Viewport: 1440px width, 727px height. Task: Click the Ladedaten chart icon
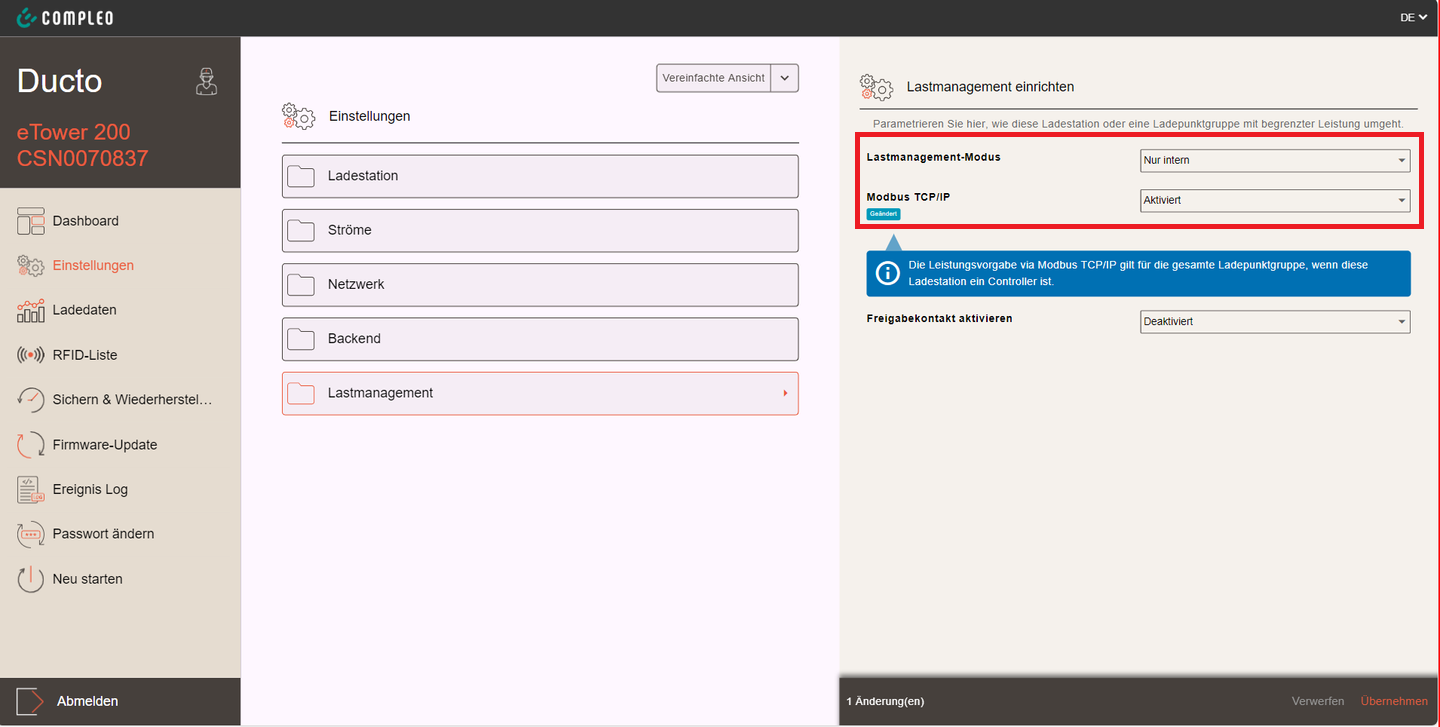(x=31, y=310)
